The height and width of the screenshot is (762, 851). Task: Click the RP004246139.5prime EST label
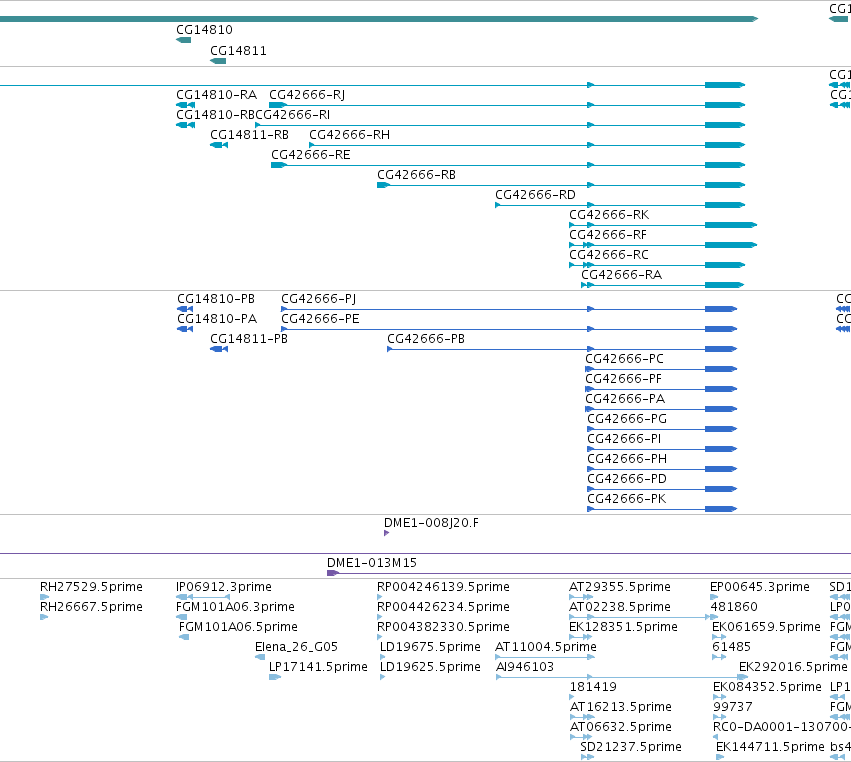443,587
